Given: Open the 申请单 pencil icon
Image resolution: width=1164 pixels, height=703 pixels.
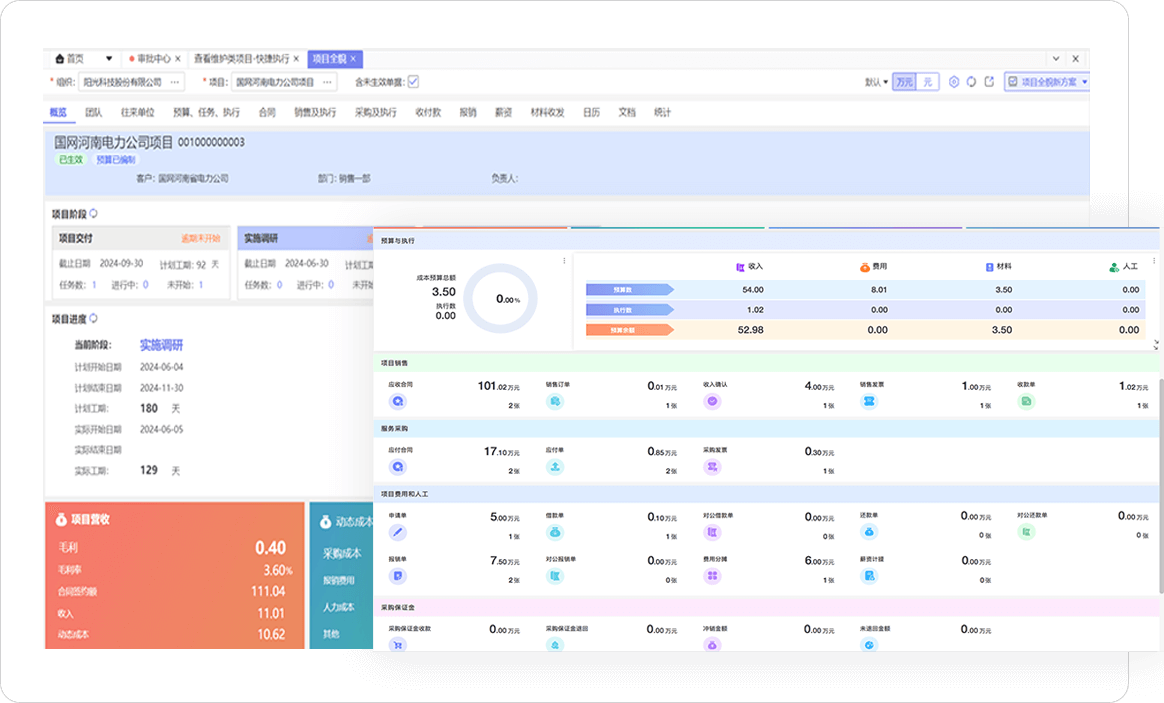Looking at the screenshot, I should click(x=398, y=533).
